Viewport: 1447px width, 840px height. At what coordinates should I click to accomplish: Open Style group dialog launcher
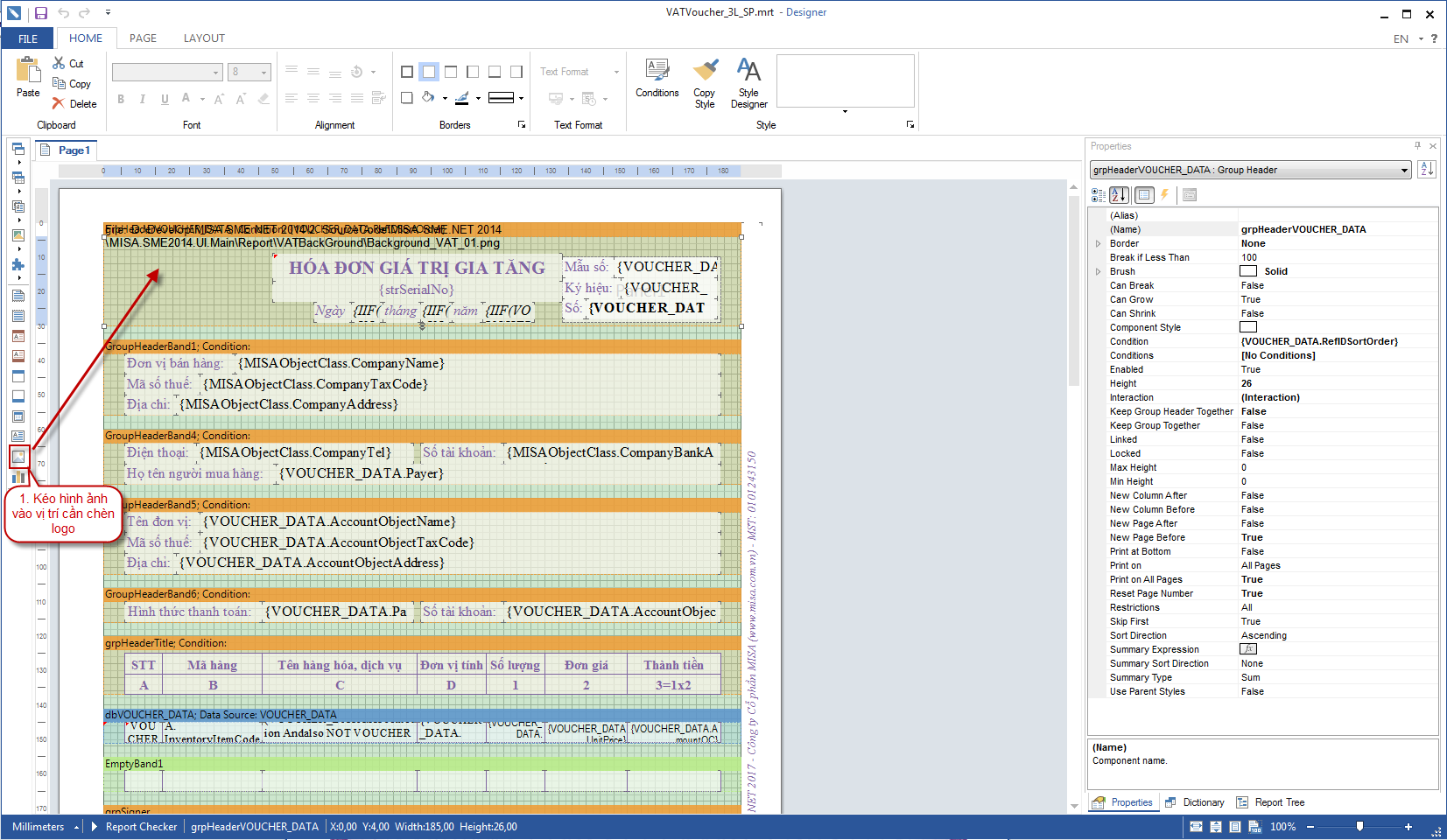click(910, 125)
